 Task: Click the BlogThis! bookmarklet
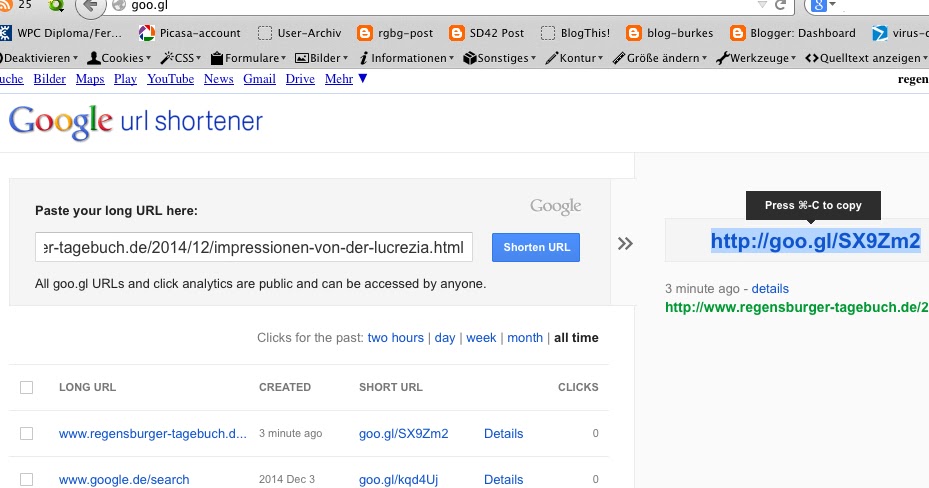(x=575, y=33)
